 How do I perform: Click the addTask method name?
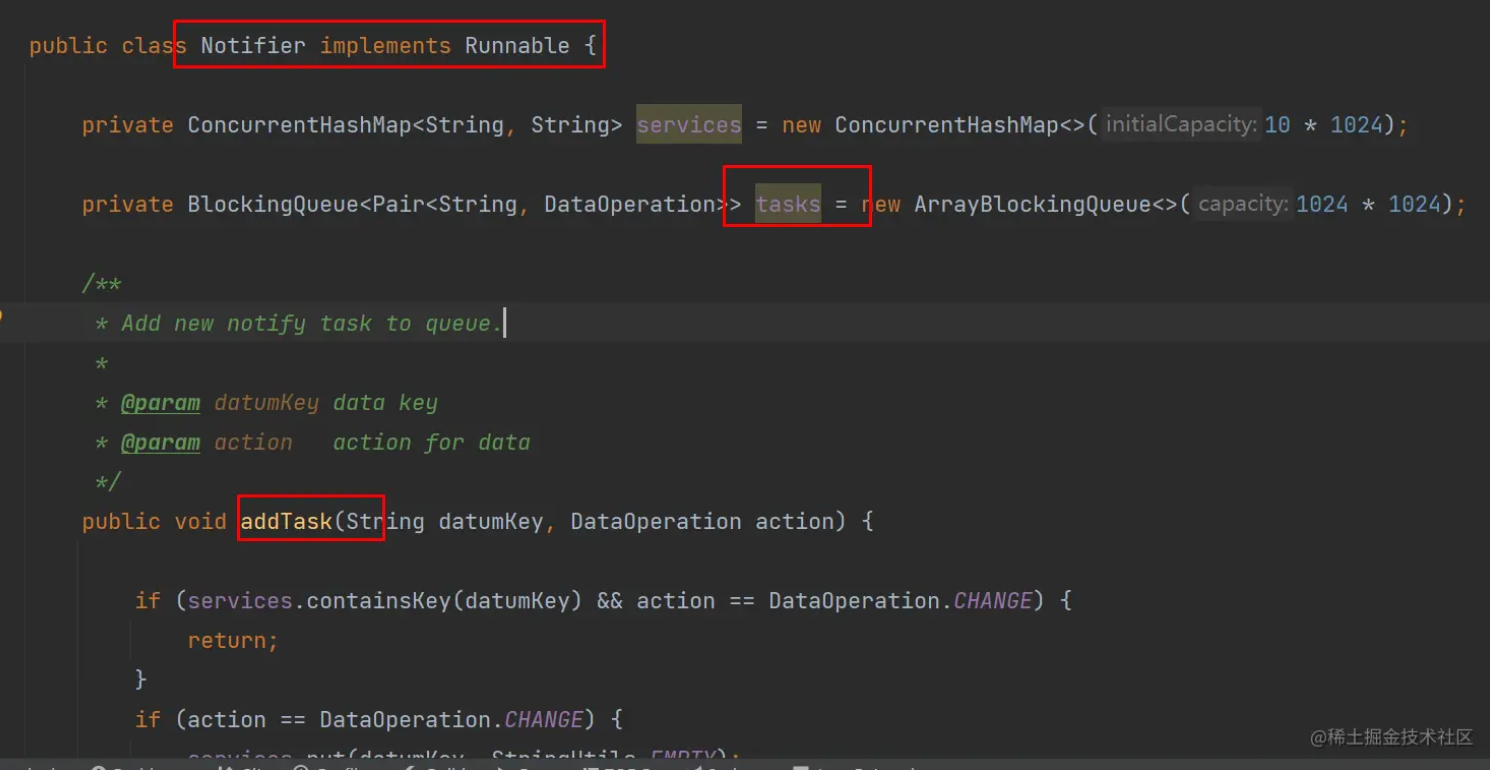point(286,521)
